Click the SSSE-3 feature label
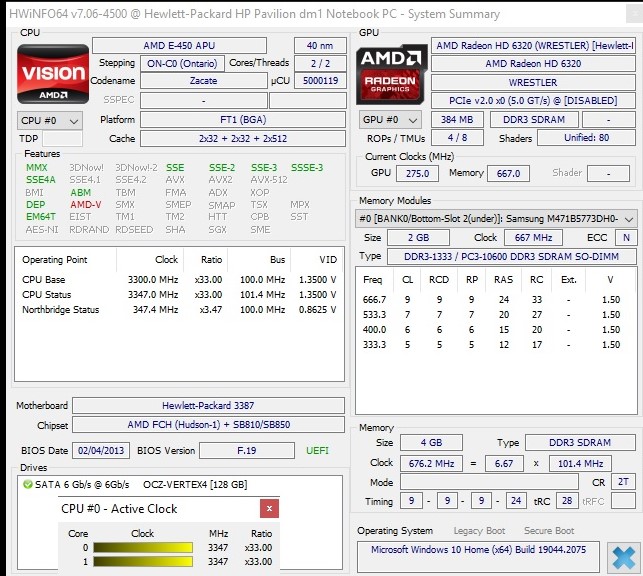Screen dimensions: 643x576 click(307, 168)
